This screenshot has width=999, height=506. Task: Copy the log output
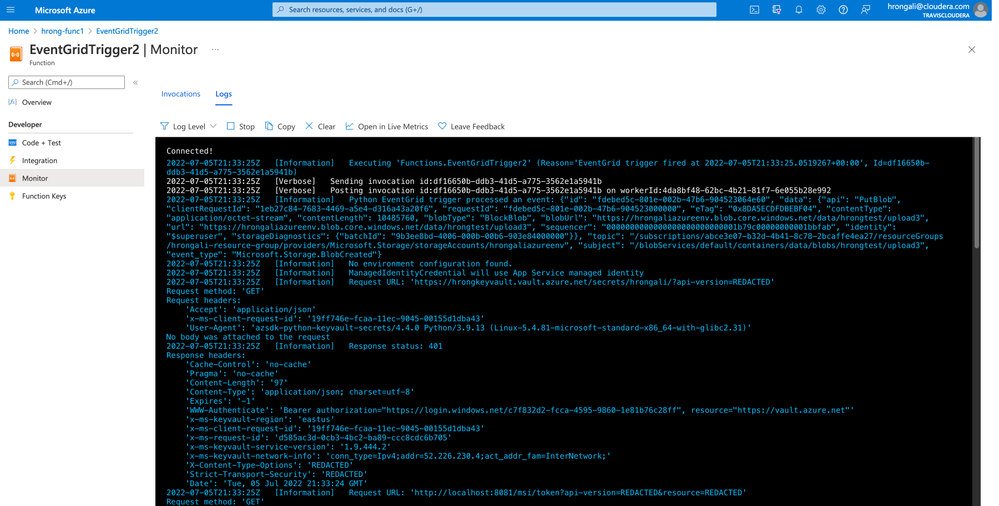[280, 126]
